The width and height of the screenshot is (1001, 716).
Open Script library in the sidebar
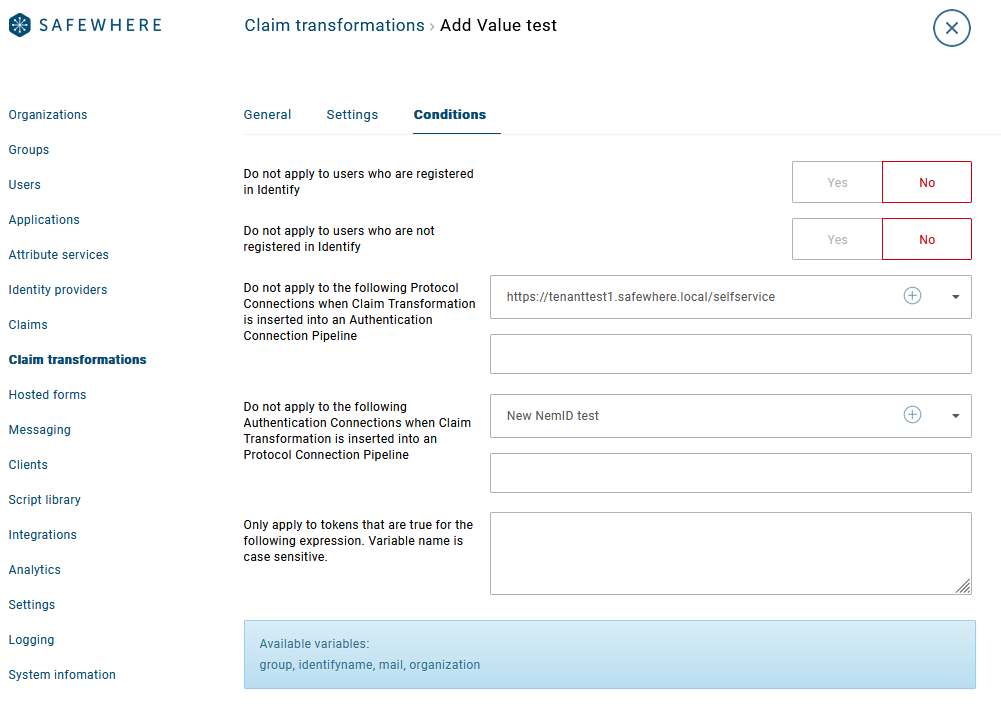pyautogui.click(x=45, y=500)
